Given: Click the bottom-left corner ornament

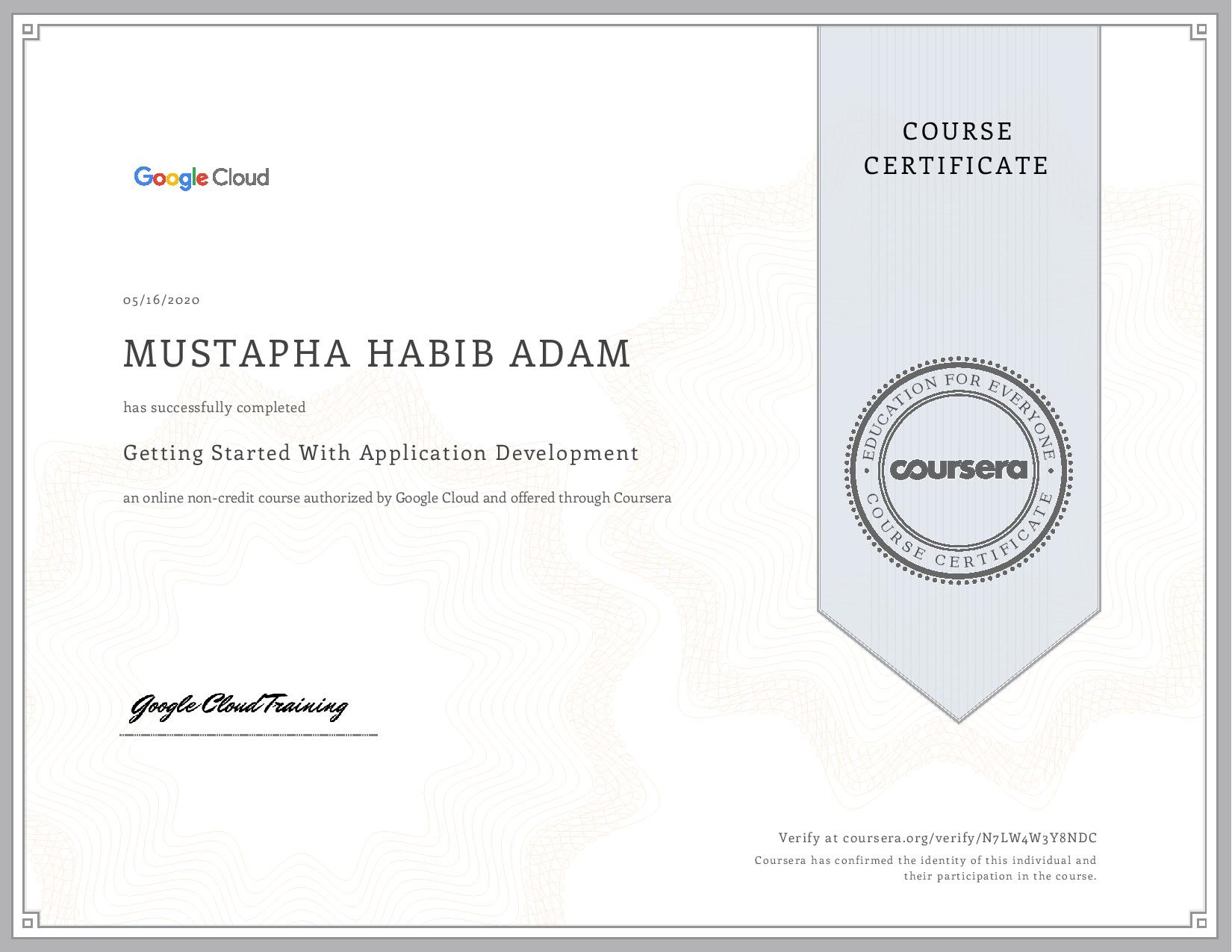Looking at the screenshot, I should pyautogui.click(x=30, y=923).
